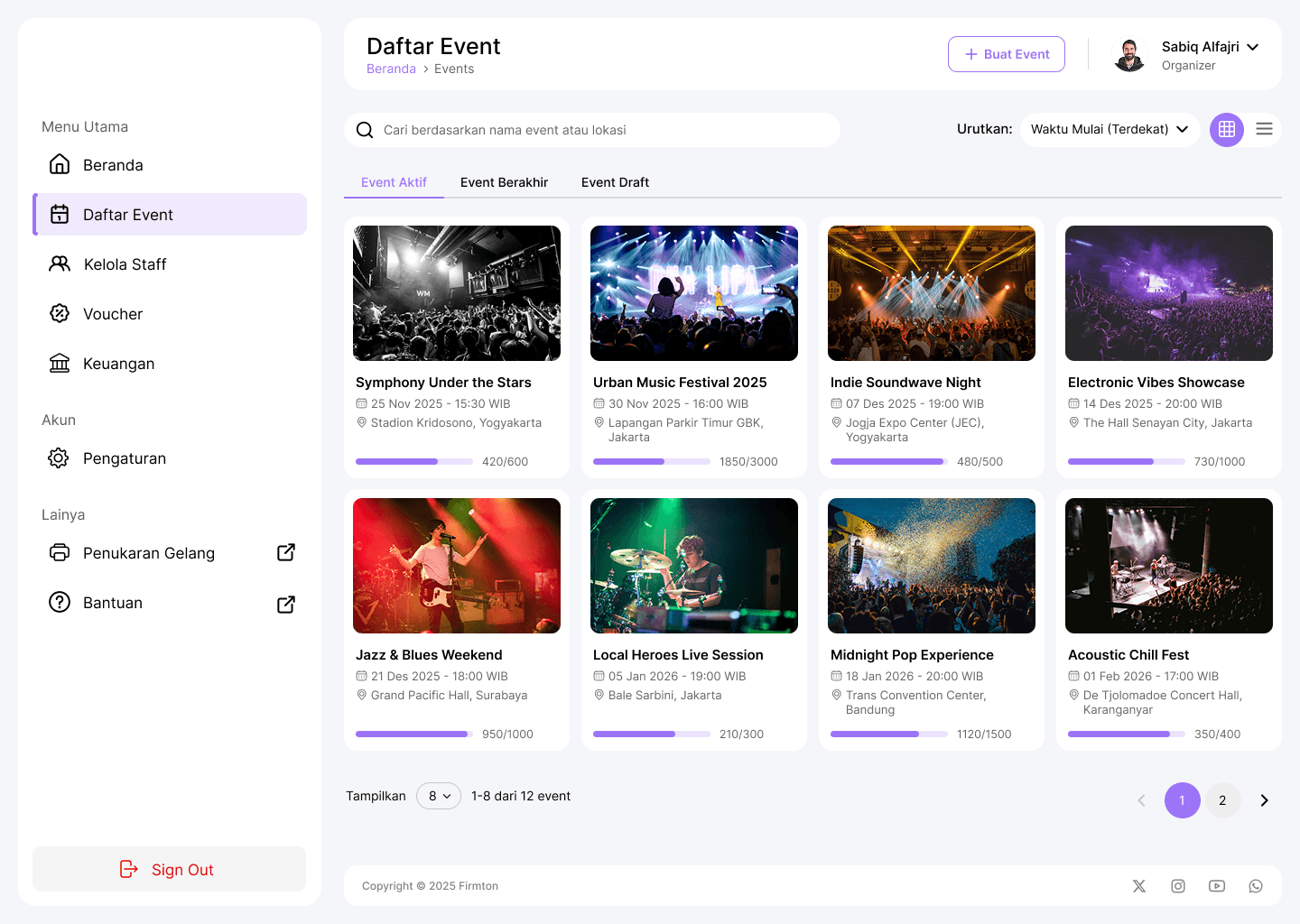Click Urban Music Festival 2025 title

coord(680,383)
